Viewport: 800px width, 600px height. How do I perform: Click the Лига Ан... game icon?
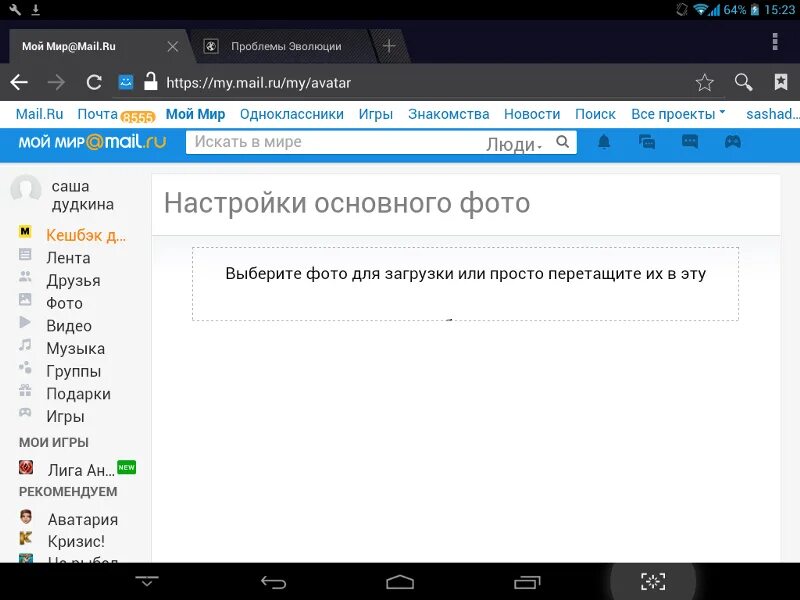(26, 467)
